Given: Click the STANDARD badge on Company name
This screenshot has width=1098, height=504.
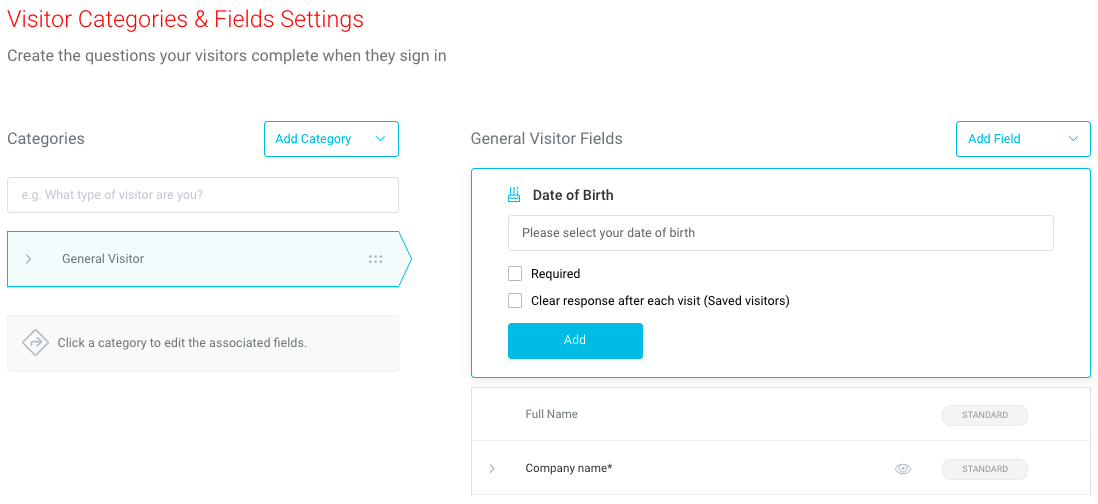Looking at the screenshot, I should click(985, 469).
